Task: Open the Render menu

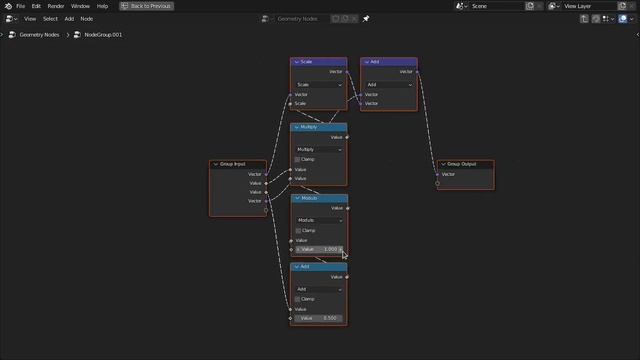Action: [56, 6]
